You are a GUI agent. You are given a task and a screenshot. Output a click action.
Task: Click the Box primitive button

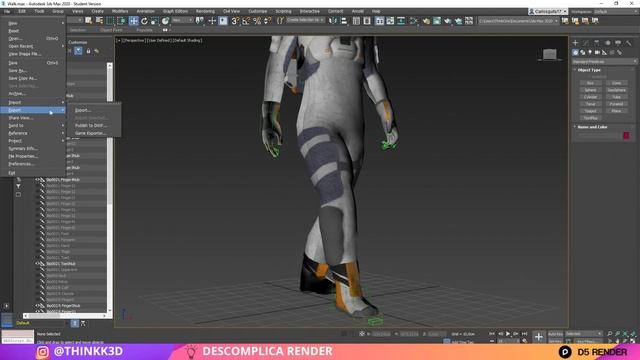tap(590, 83)
